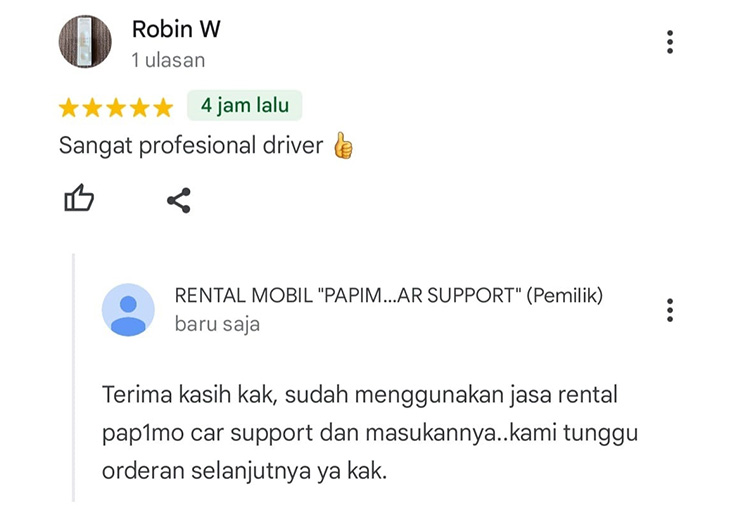The width and height of the screenshot is (746, 514).
Task: Open the three-dot menu on the owner's reply
Action: click(x=670, y=310)
